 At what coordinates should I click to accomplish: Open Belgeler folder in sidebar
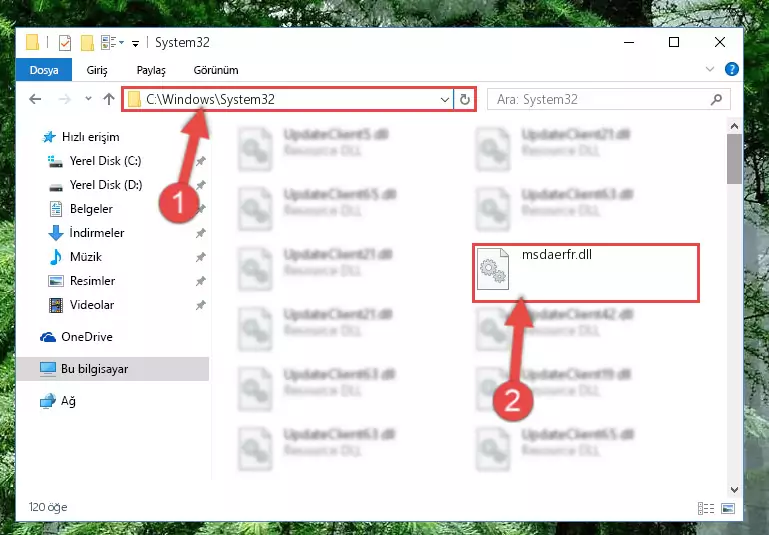91,209
